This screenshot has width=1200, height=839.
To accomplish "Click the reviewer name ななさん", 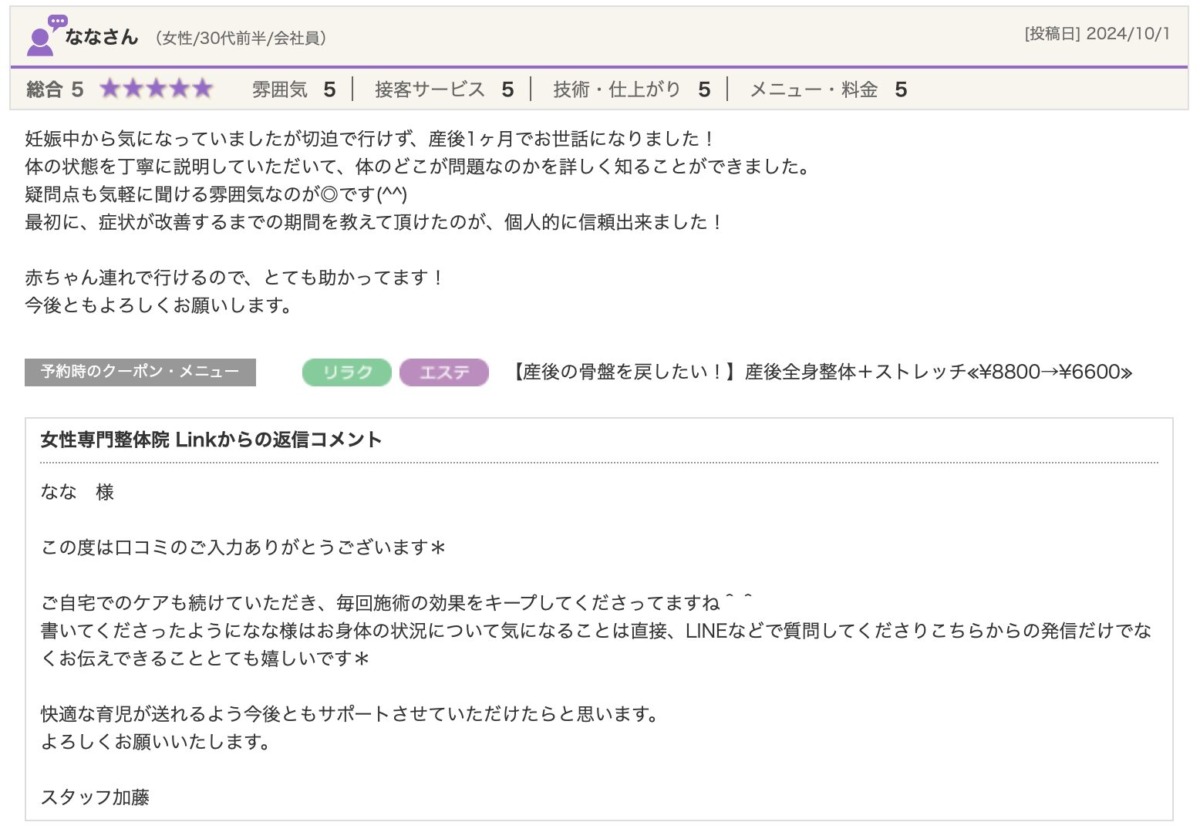I will [x=103, y=38].
